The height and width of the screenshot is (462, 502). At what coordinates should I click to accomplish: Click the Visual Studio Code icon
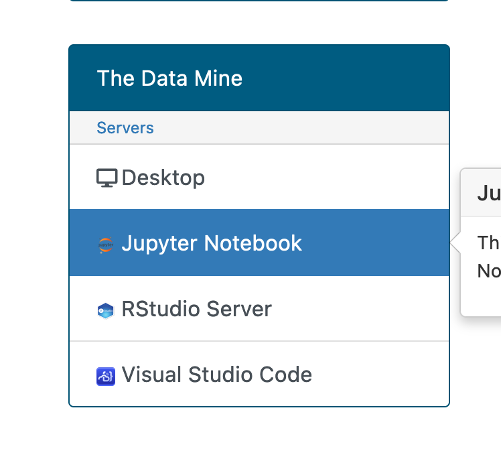tap(106, 376)
